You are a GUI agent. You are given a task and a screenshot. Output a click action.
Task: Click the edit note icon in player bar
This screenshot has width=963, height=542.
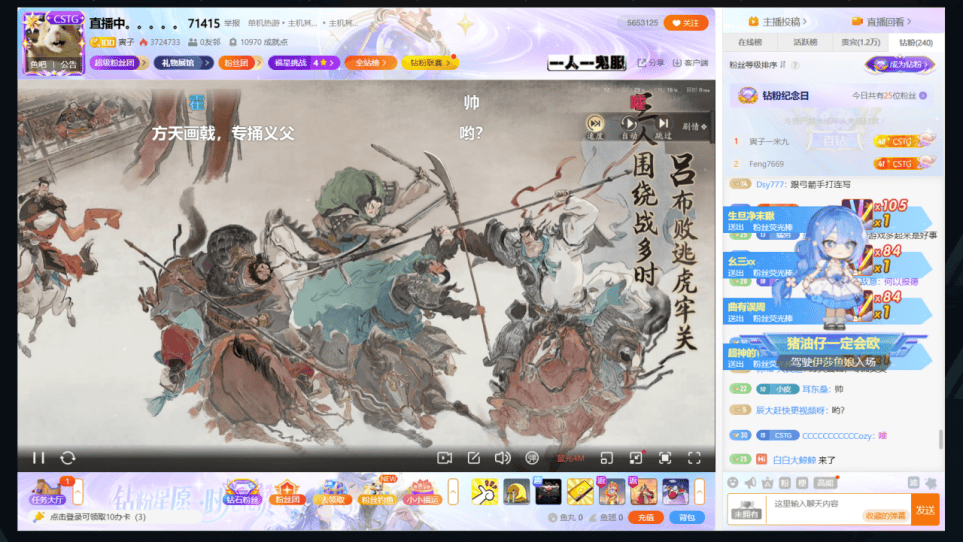click(474, 458)
